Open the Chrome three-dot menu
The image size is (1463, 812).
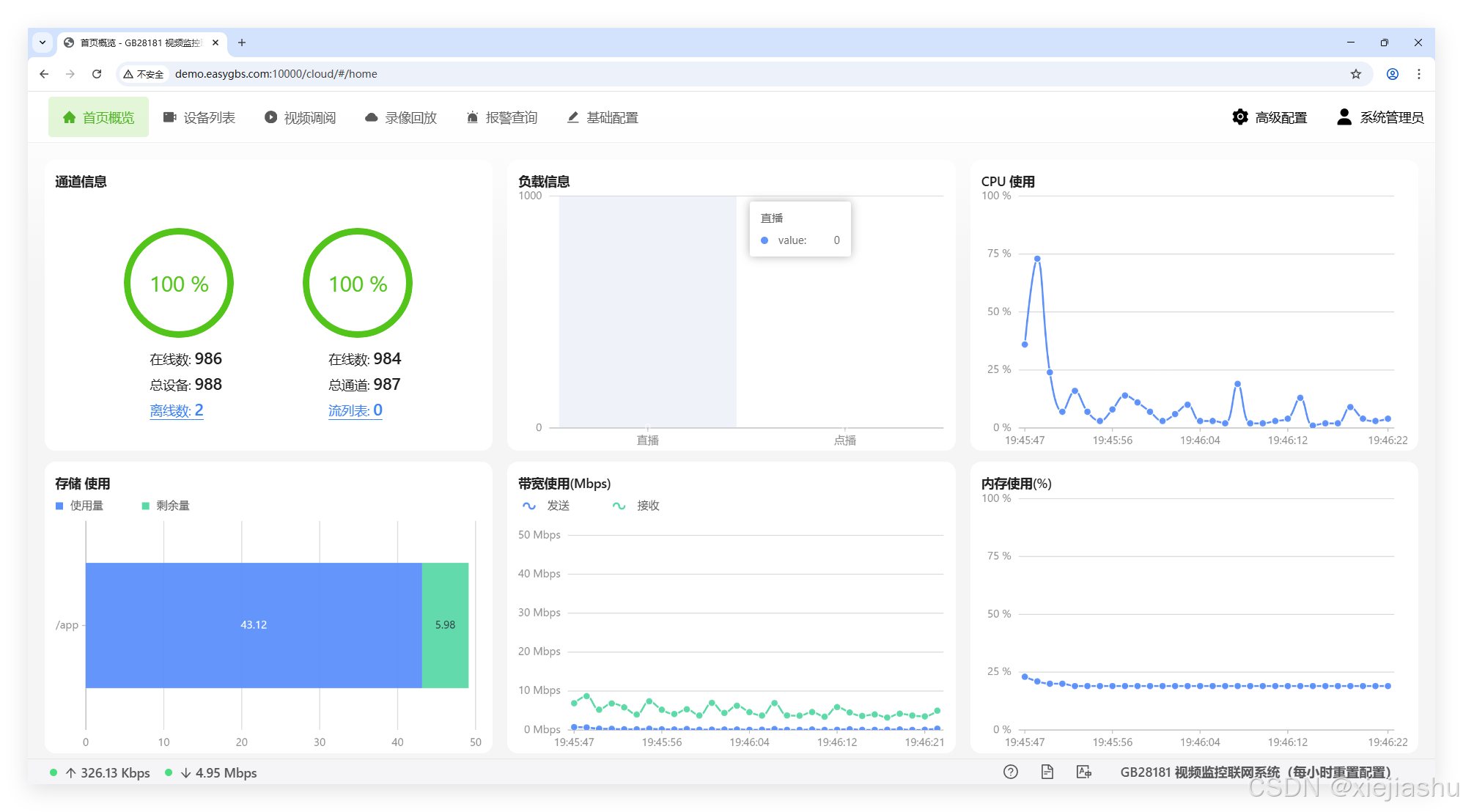click(1419, 74)
